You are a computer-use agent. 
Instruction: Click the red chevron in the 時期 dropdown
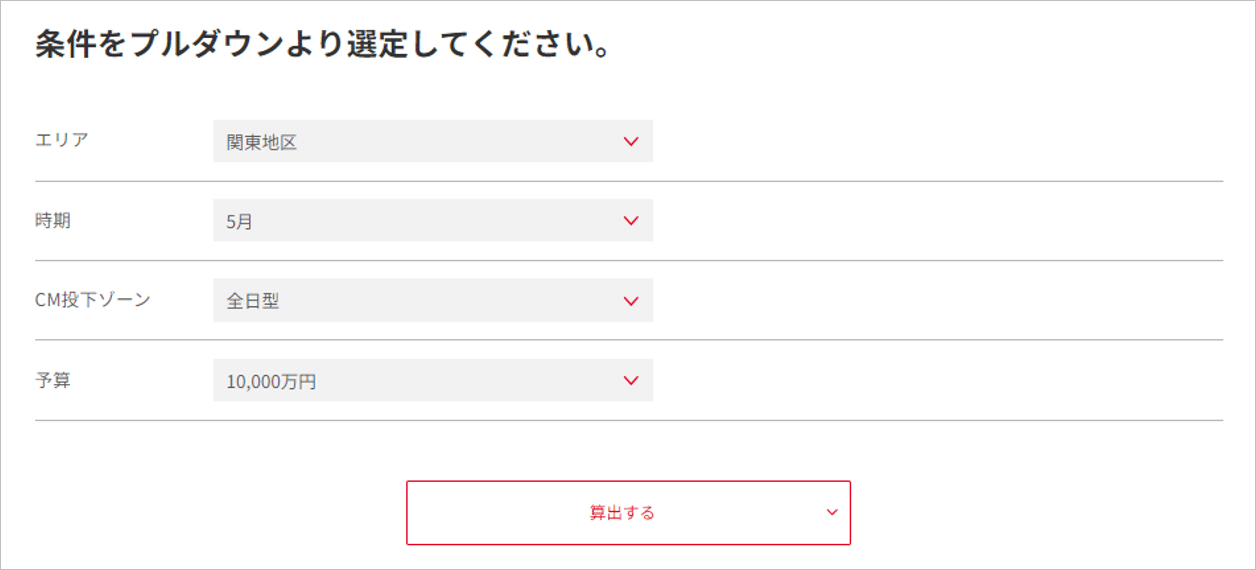(x=631, y=221)
